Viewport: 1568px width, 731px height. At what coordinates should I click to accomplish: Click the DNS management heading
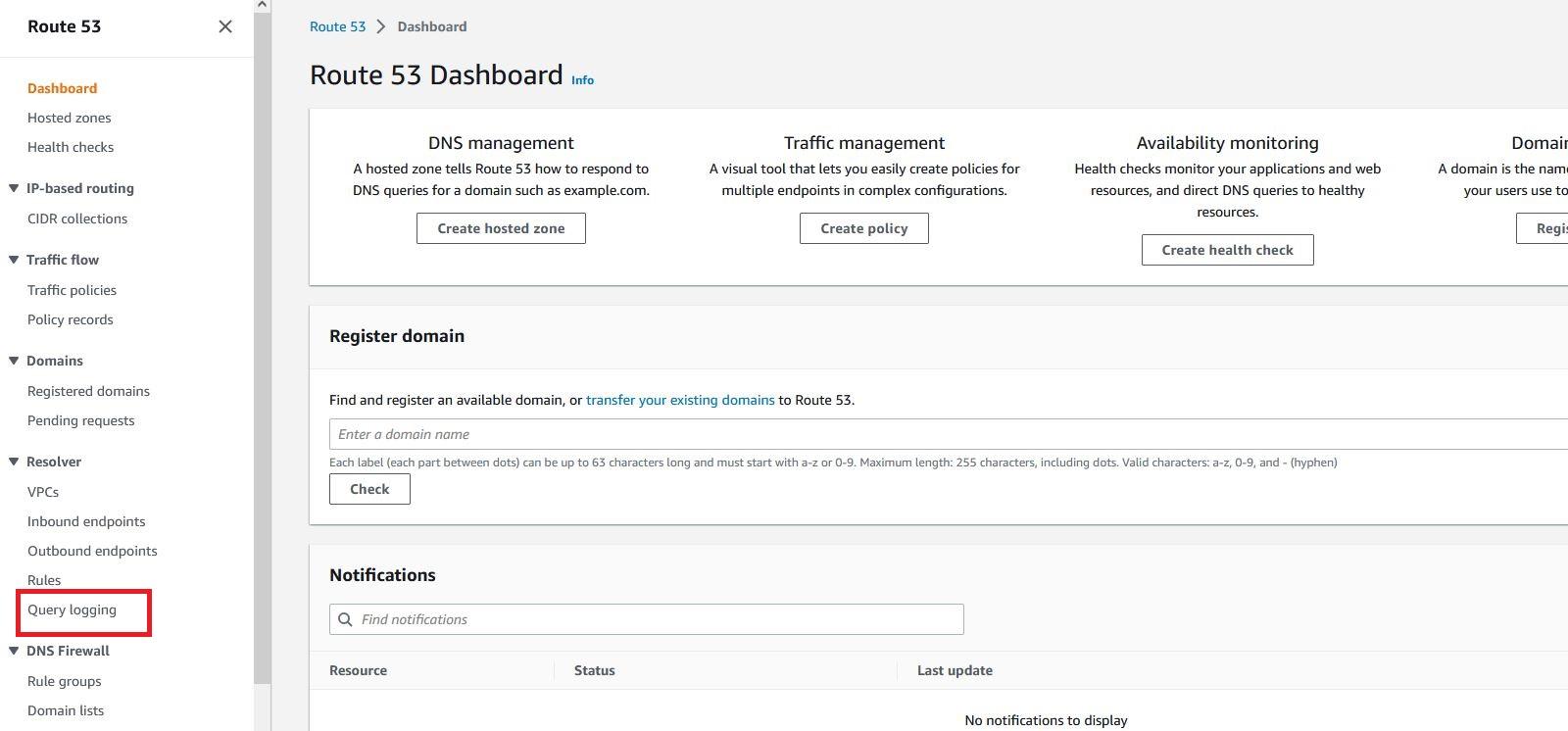pyautogui.click(x=501, y=143)
